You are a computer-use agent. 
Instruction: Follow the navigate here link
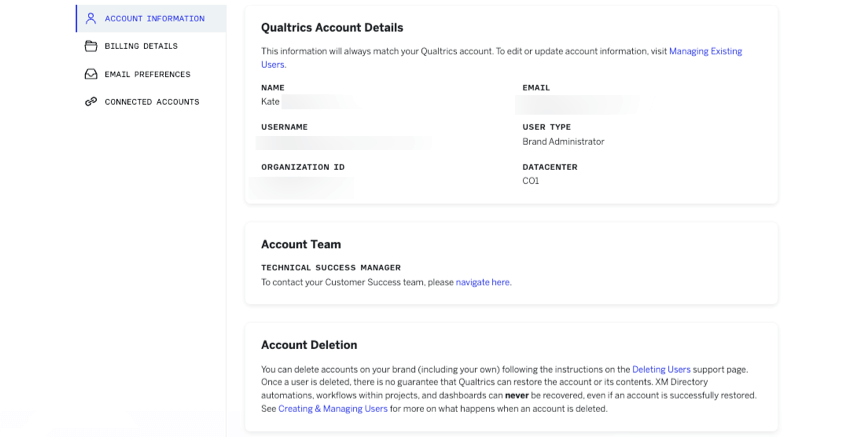pyautogui.click(x=482, y=282)
